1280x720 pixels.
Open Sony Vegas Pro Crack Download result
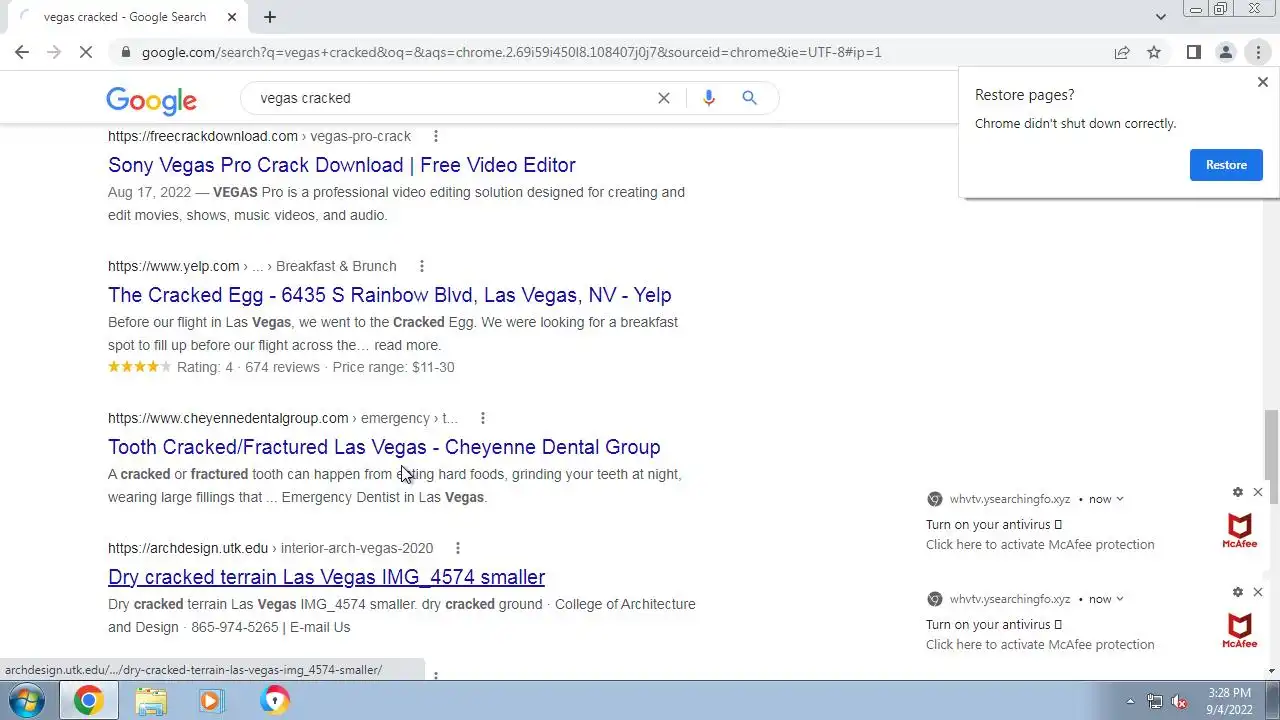pos(342,165)
